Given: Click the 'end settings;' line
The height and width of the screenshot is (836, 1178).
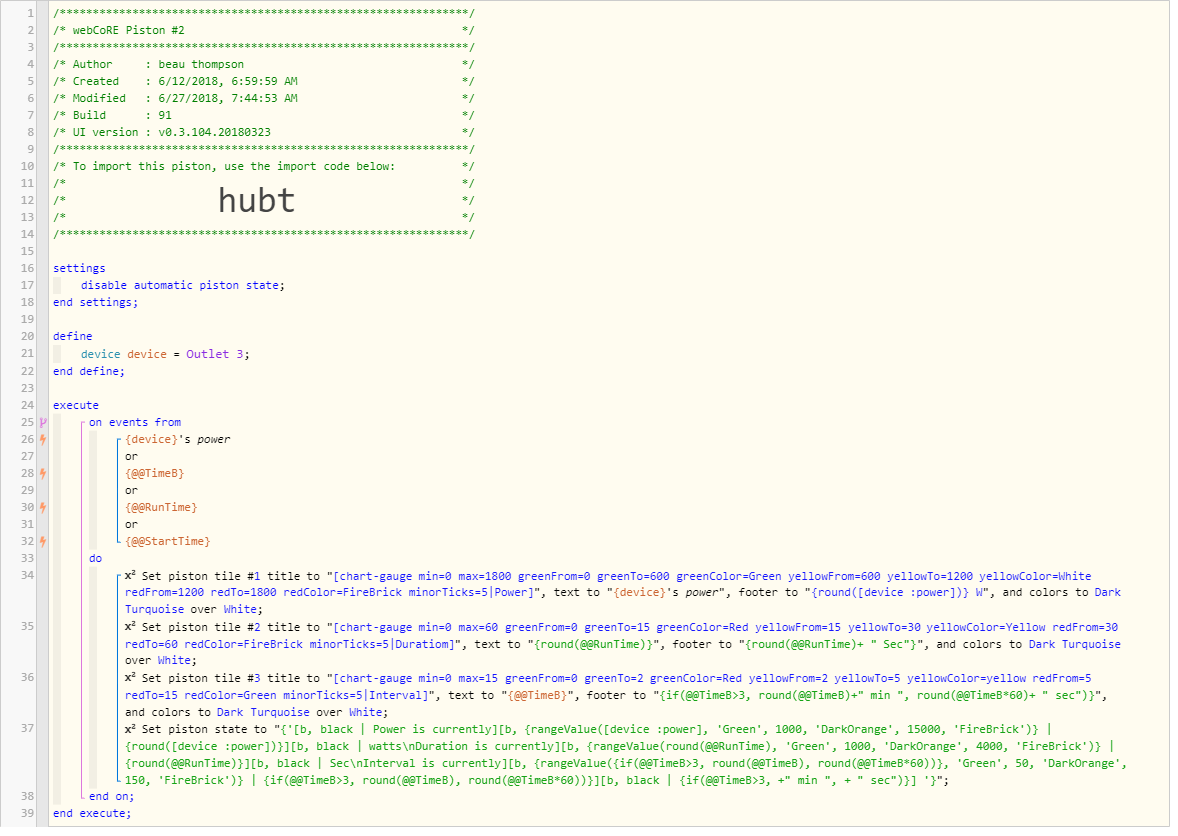Looking at the screenshot, I should pyautogui.click(x=95, y=303).
